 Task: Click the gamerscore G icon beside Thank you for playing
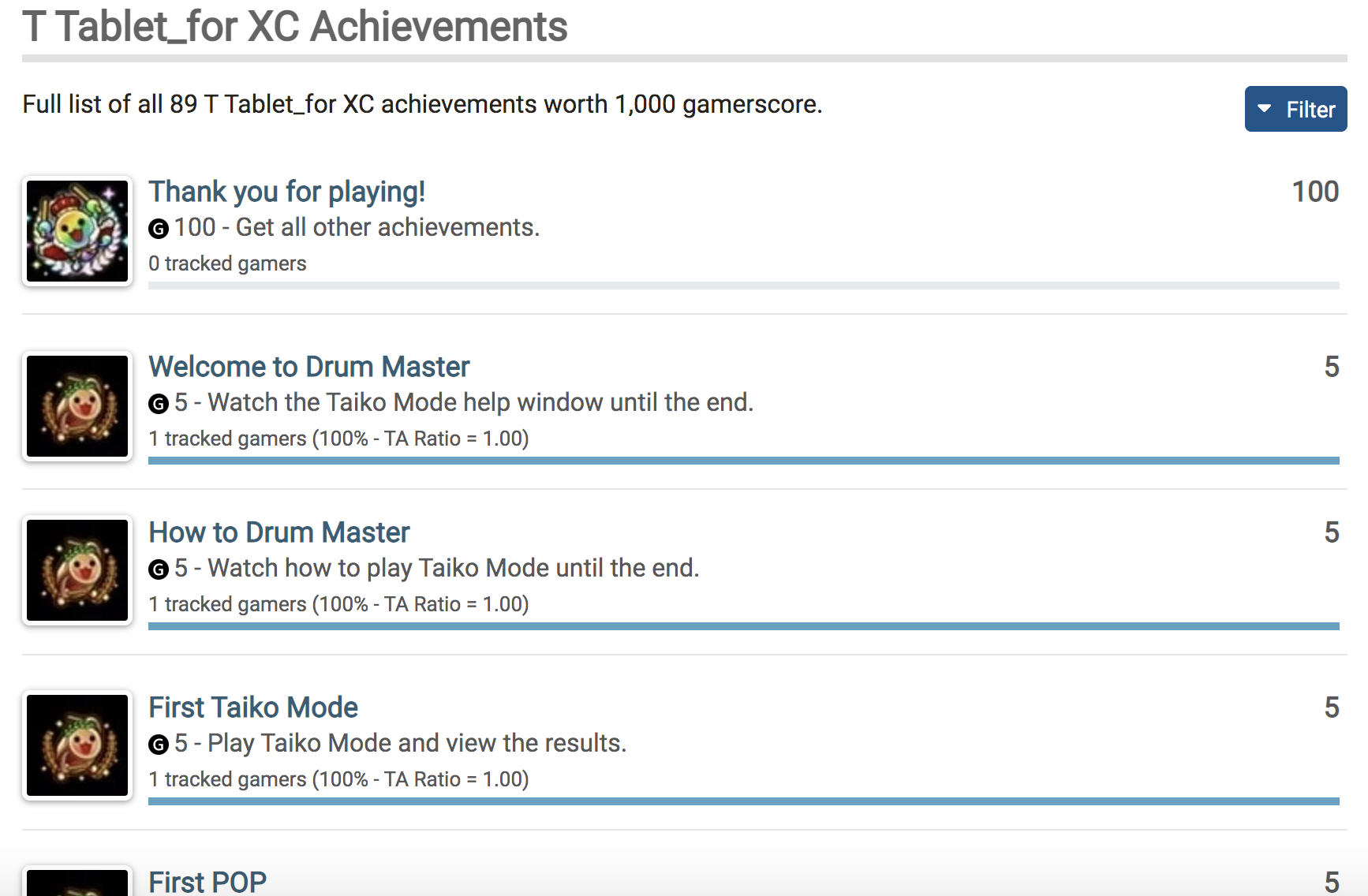158,229
